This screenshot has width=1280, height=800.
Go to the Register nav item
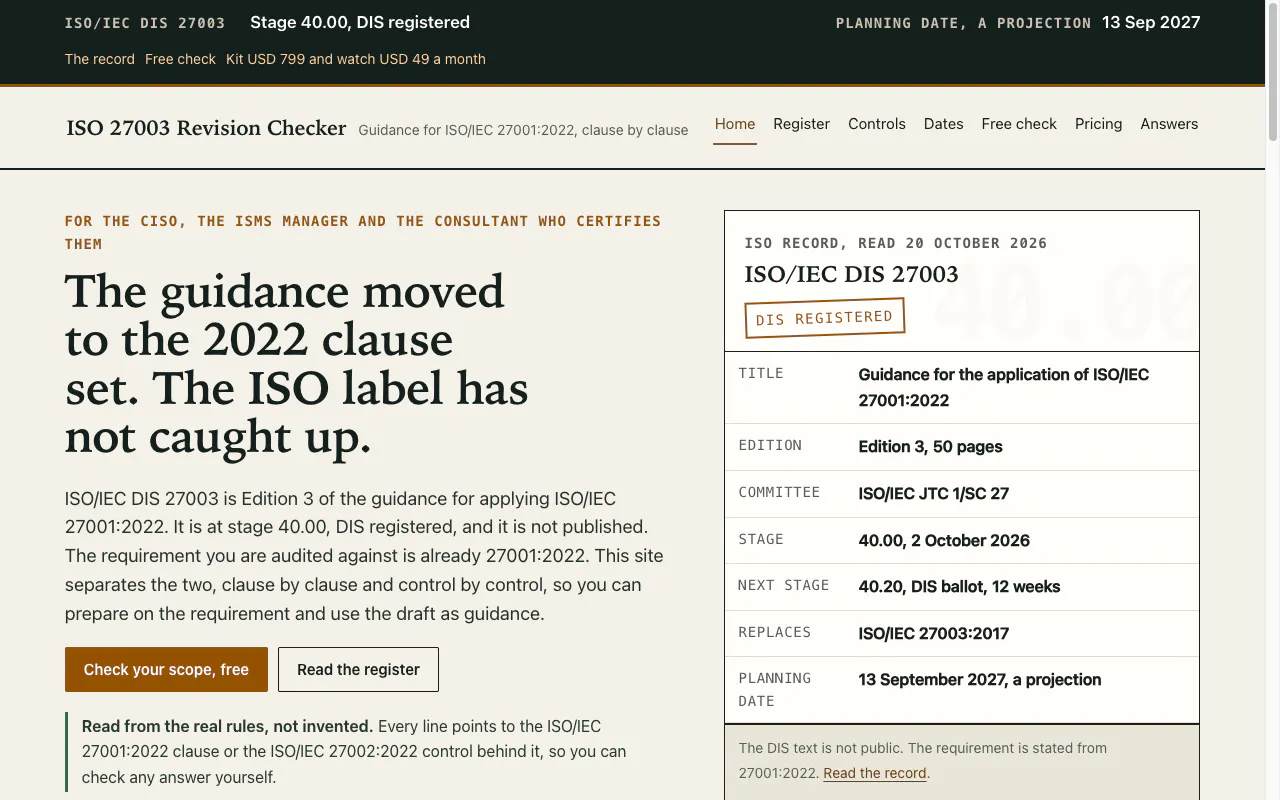(x=801, y=124)
